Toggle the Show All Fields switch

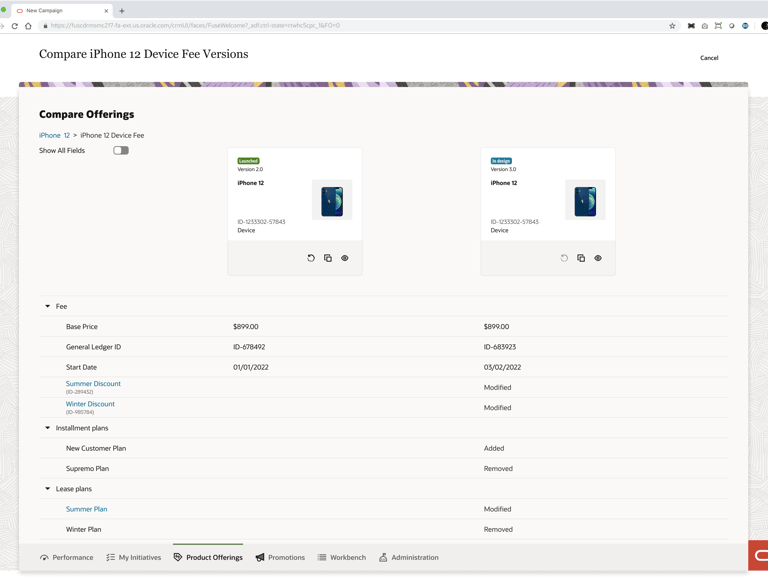pyautogui.click(x=121, y=150)
